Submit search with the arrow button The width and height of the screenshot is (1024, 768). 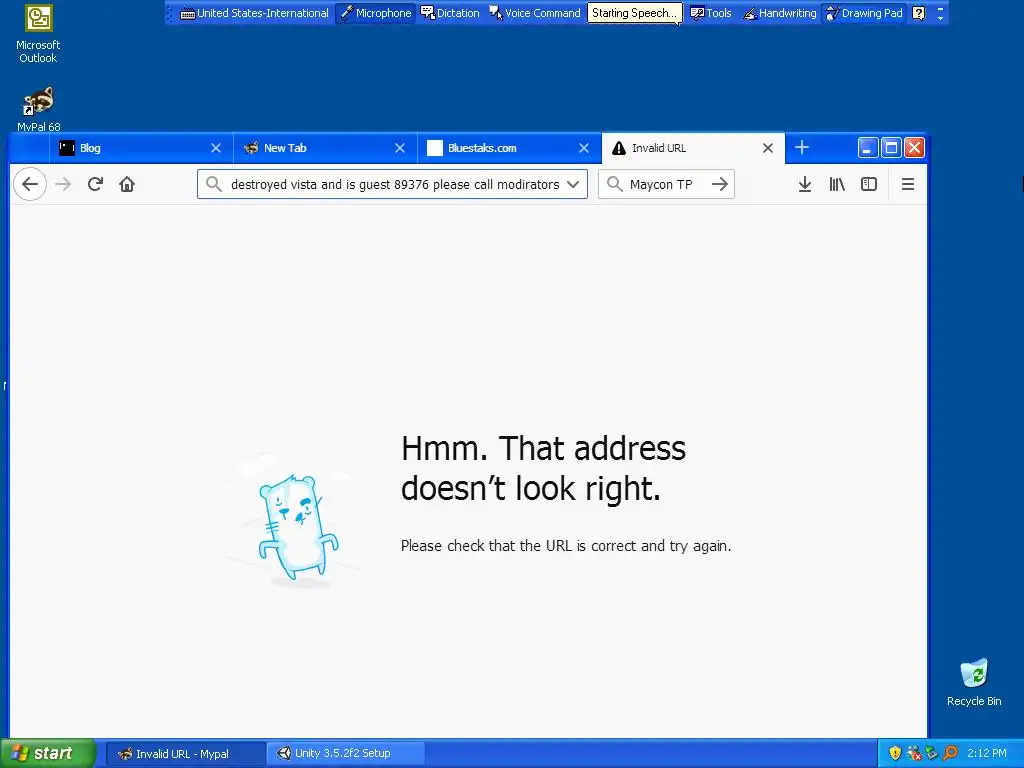click(720, 184)
